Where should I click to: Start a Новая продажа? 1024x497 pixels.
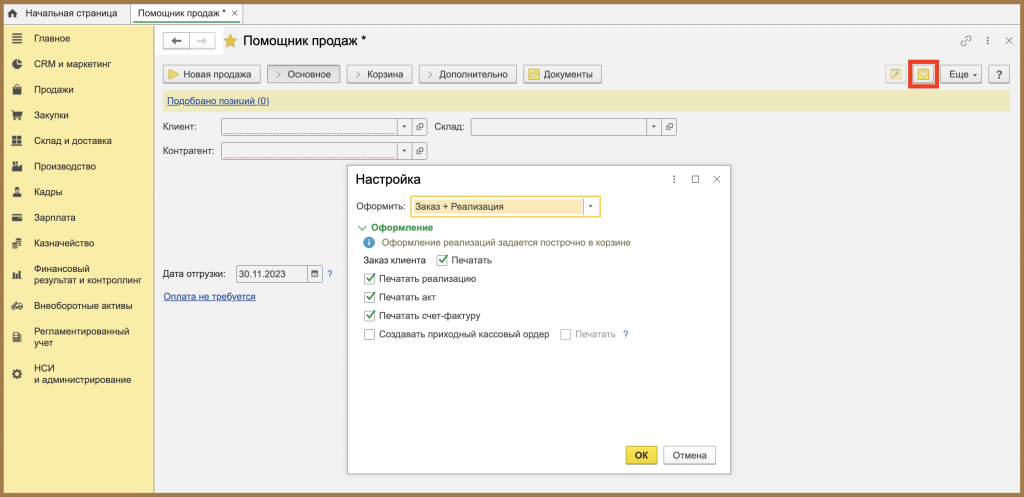click(x=212, y=74)
